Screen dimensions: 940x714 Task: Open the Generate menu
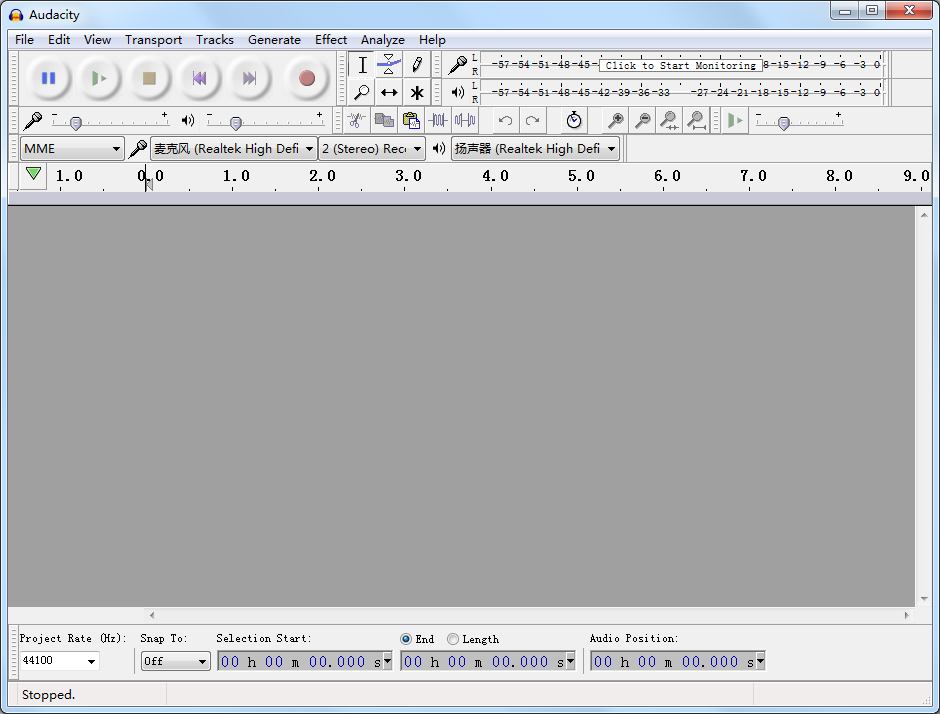click(x=274, y=40)
